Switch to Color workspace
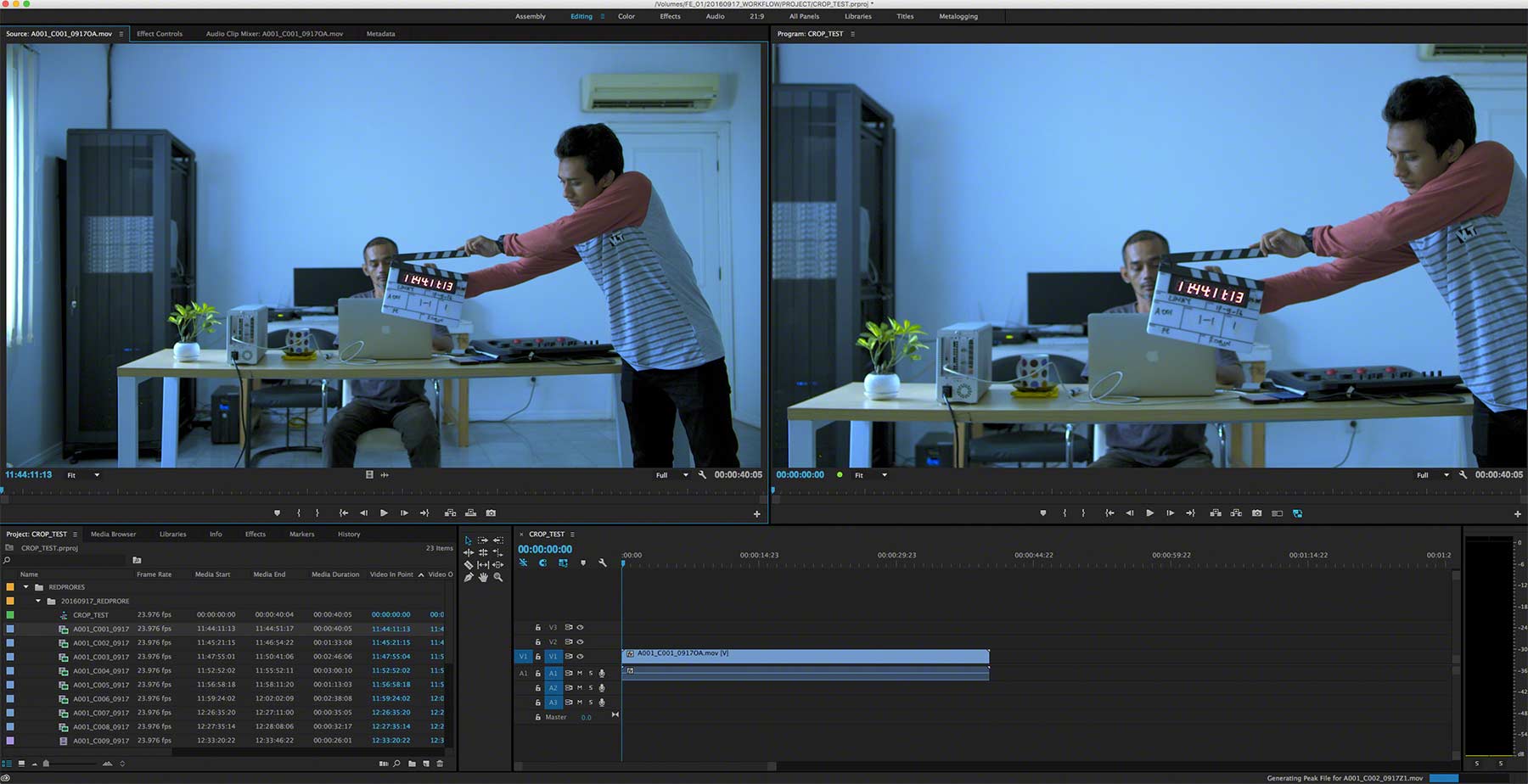This screenshot has width=1528, height=784. pyautogui.click(x=626, y=16)
